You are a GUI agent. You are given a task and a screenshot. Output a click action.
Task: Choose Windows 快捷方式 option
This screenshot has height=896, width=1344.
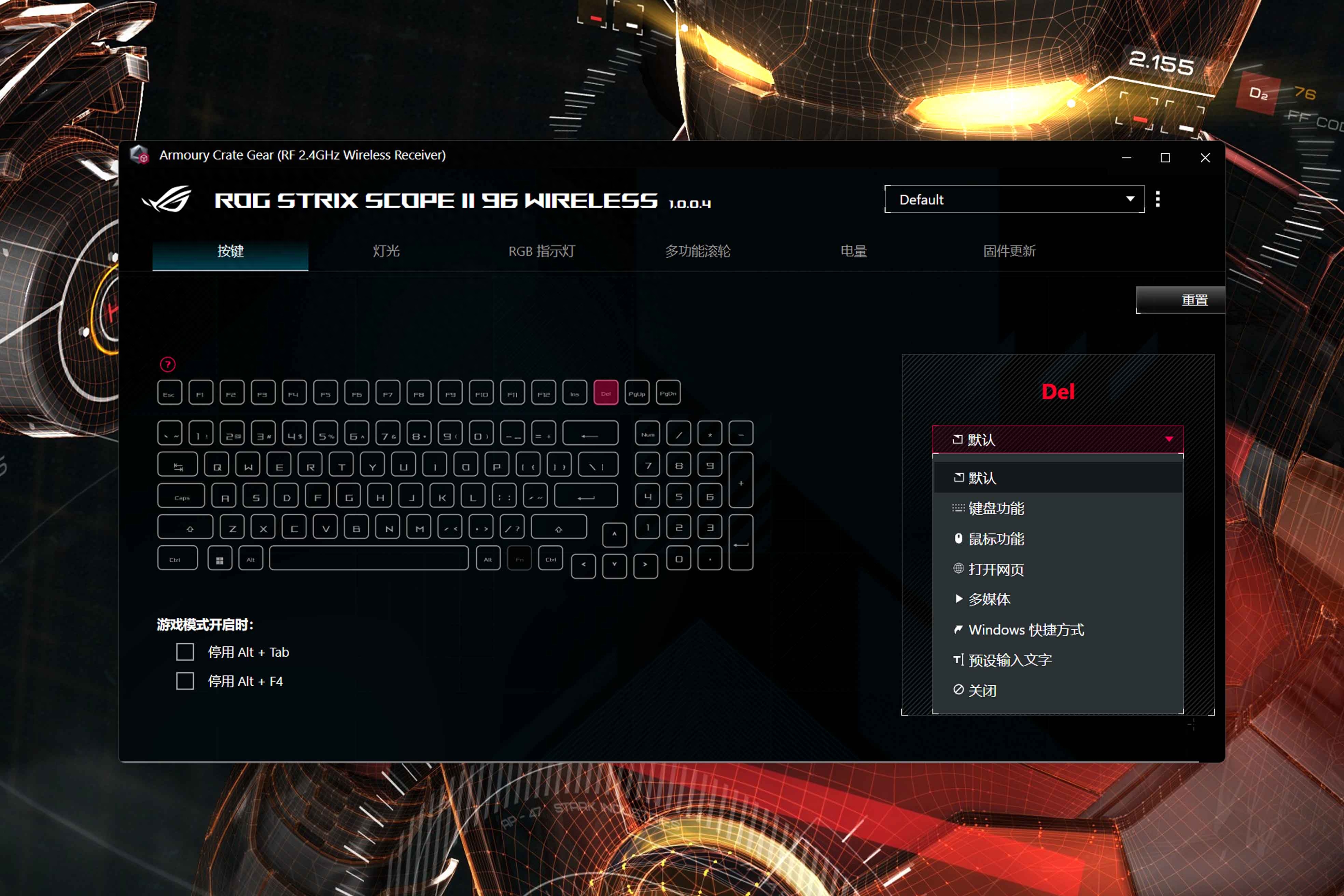tap(1058, 630)
